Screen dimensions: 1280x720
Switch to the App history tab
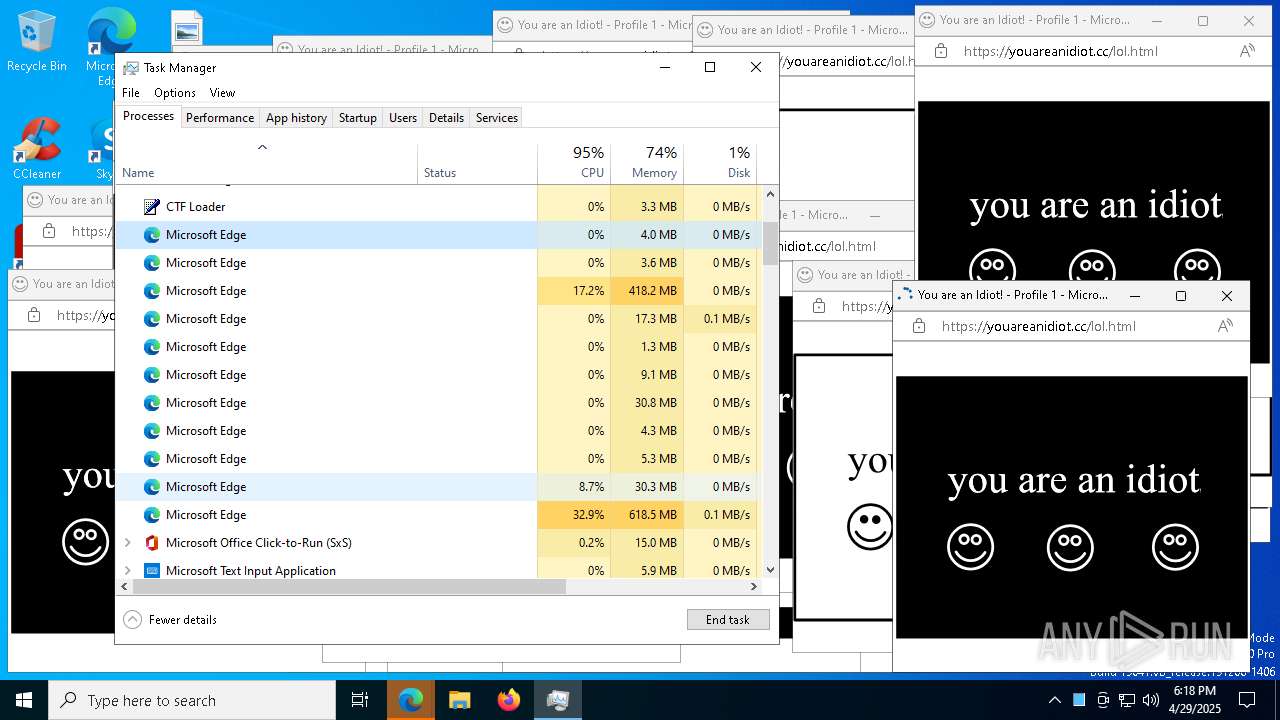click(x=296, y=118)
